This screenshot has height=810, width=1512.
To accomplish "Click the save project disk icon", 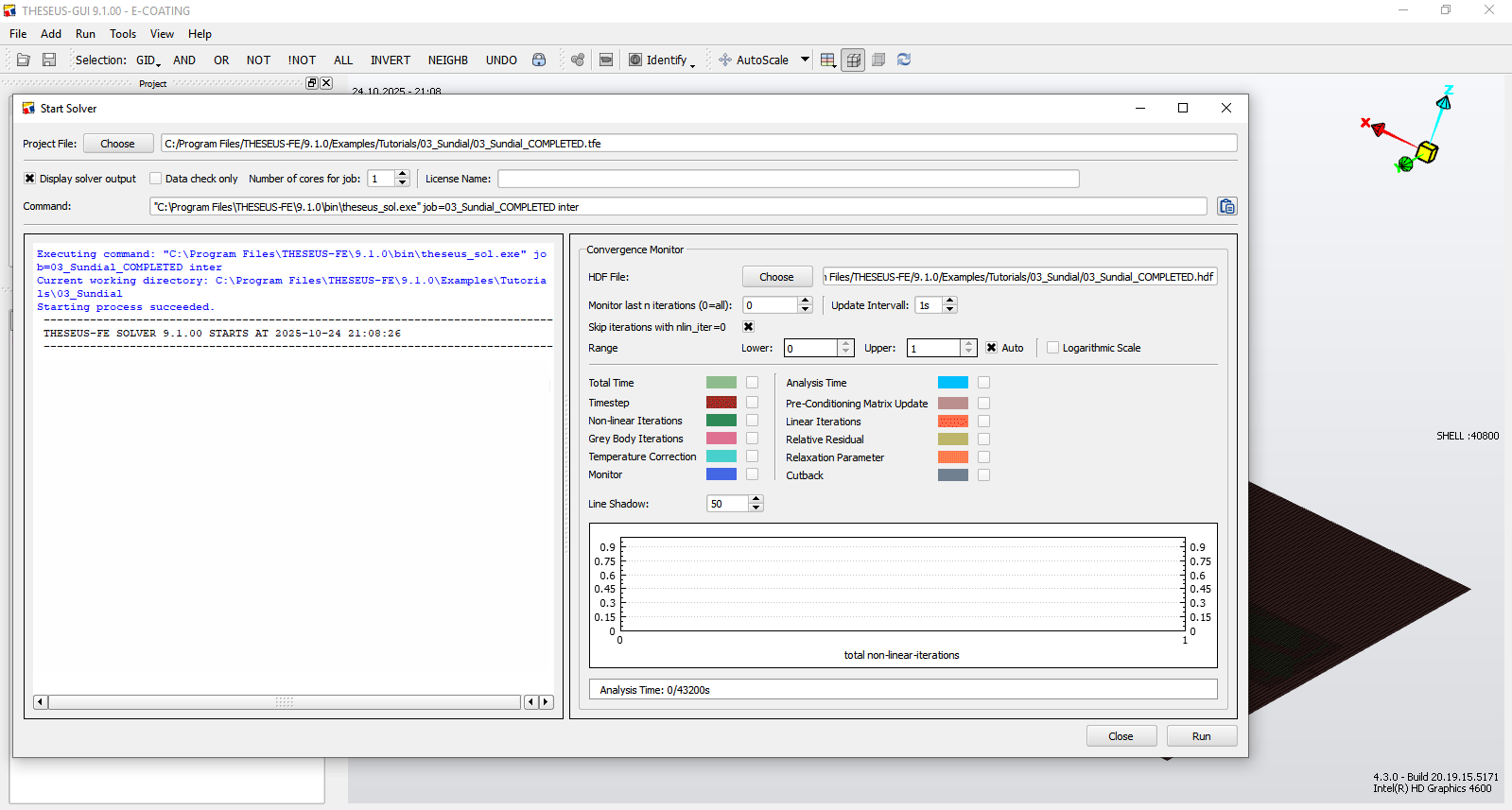I will pyautogui.click(x=49, y=60).
